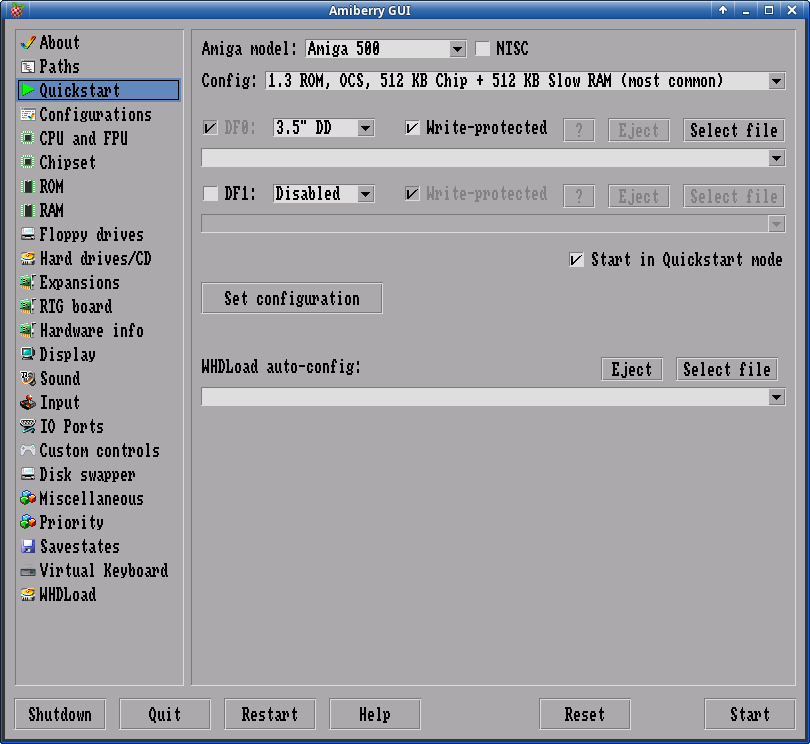Click the Hardware info icon

point(28,330)
